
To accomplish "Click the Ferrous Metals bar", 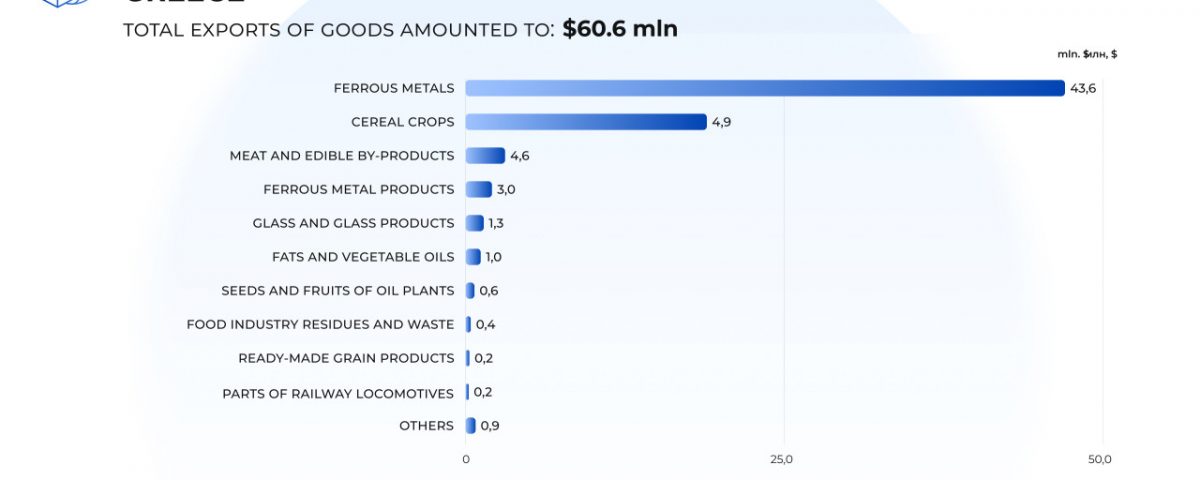I will 764,88.
